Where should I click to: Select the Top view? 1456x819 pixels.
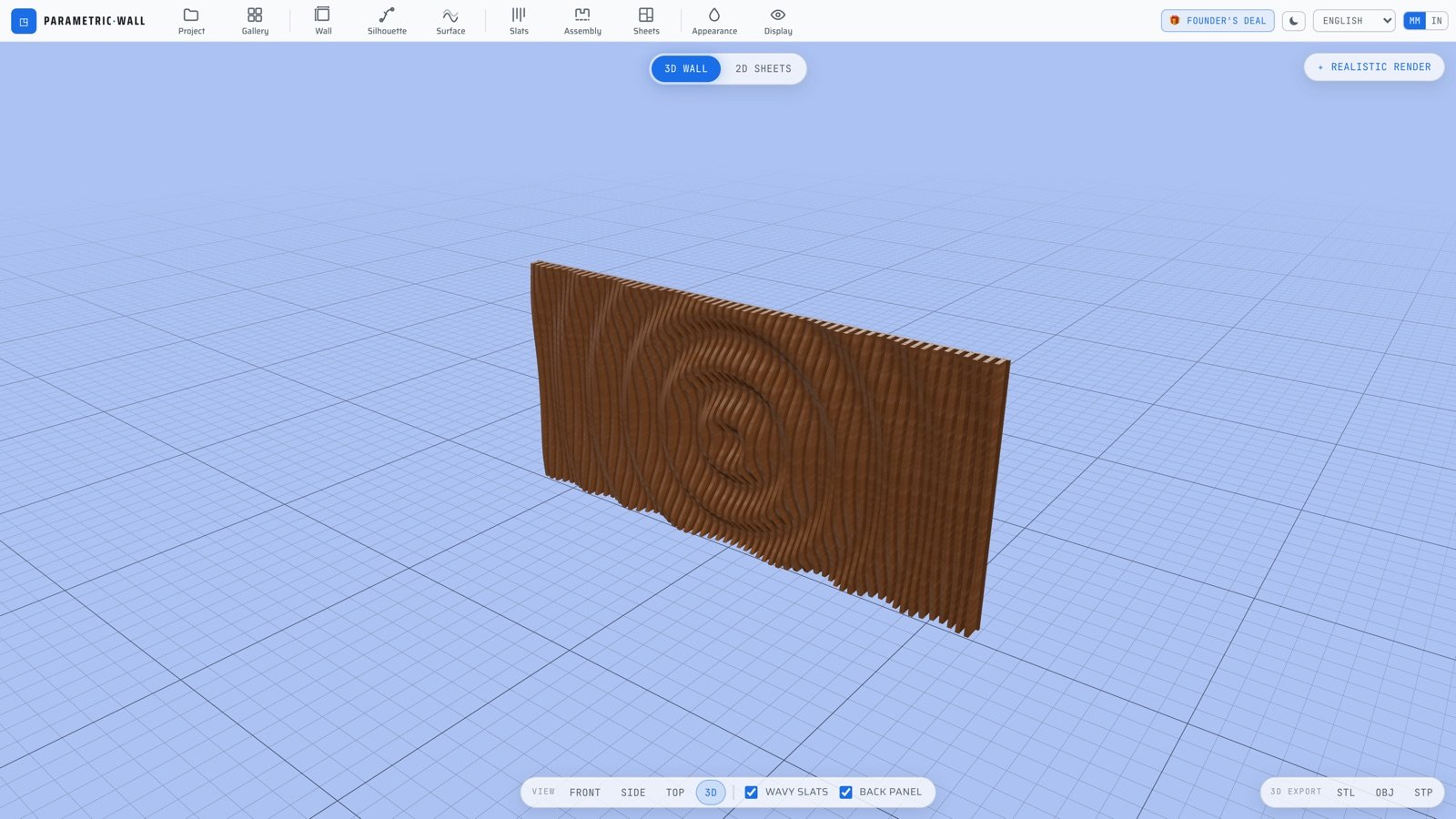(x=675, y=793)
